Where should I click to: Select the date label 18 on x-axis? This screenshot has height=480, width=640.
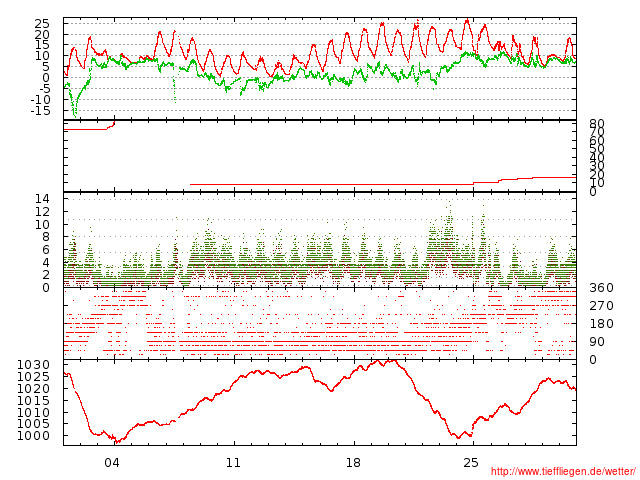(x=353, y=463)
